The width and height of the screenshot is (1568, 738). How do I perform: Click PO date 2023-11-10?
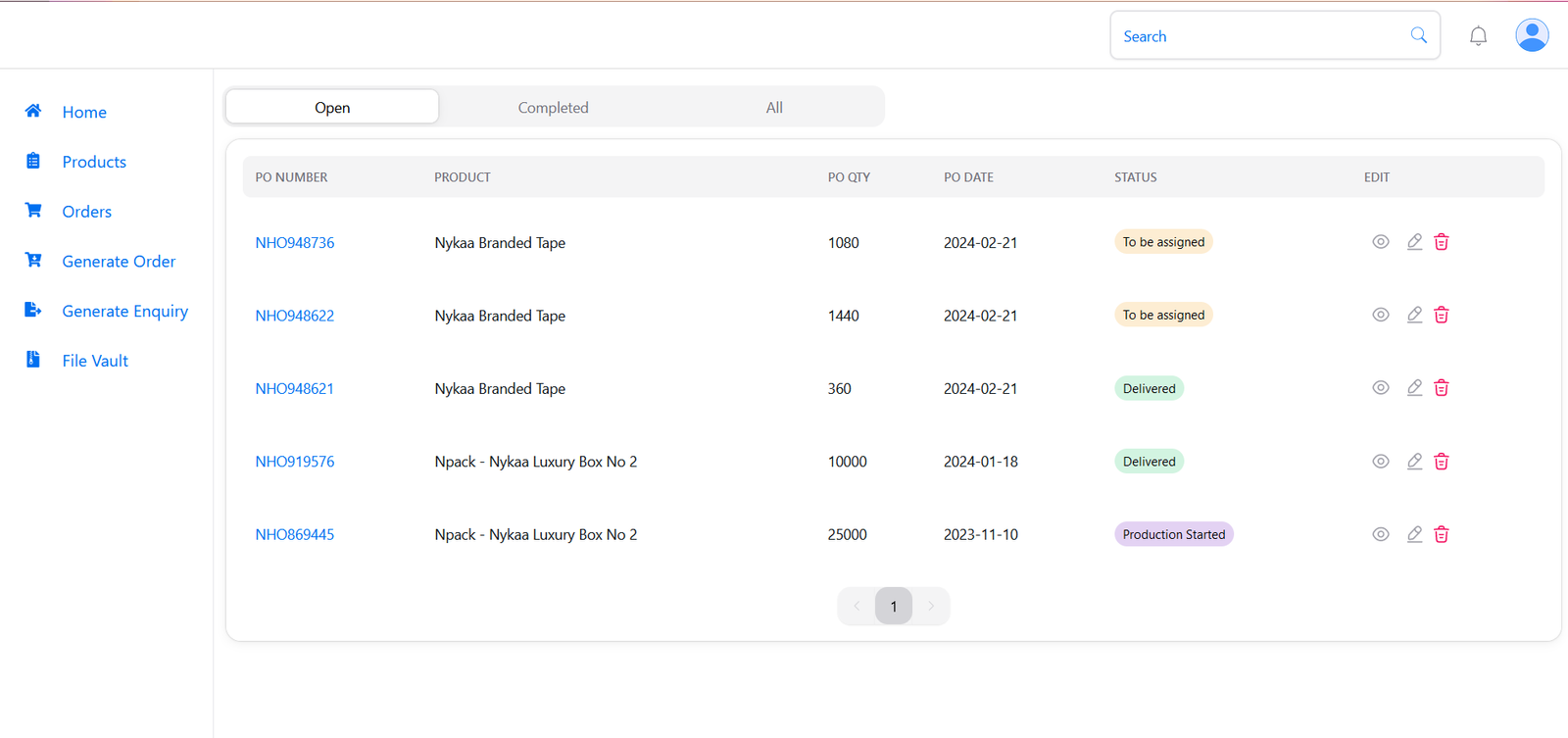coord(980,534)
